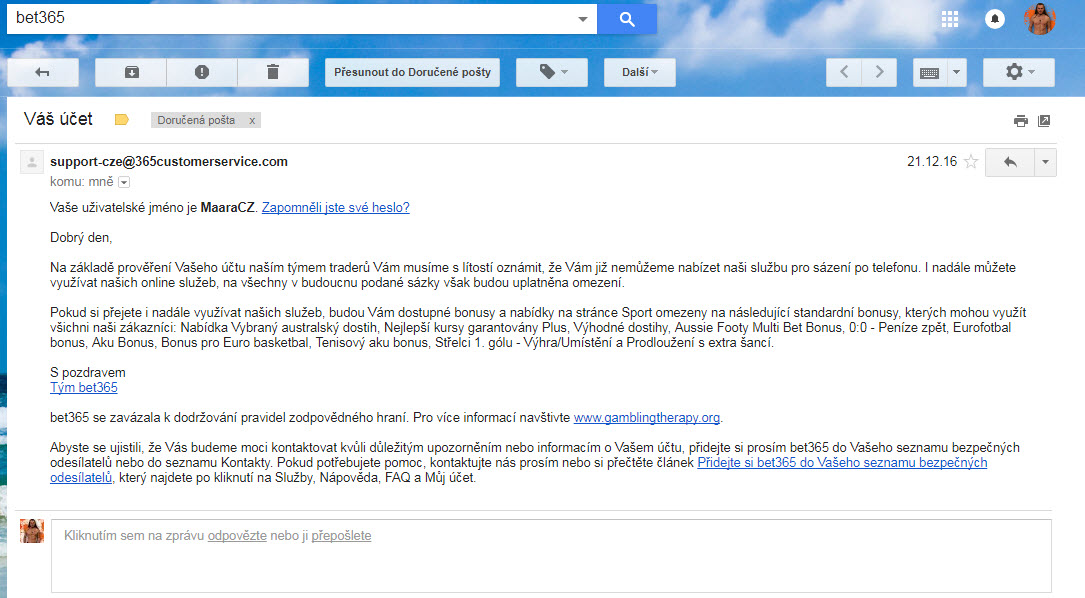Click the blue search magnifier button
1085x598 pixels.
point(627,19)
